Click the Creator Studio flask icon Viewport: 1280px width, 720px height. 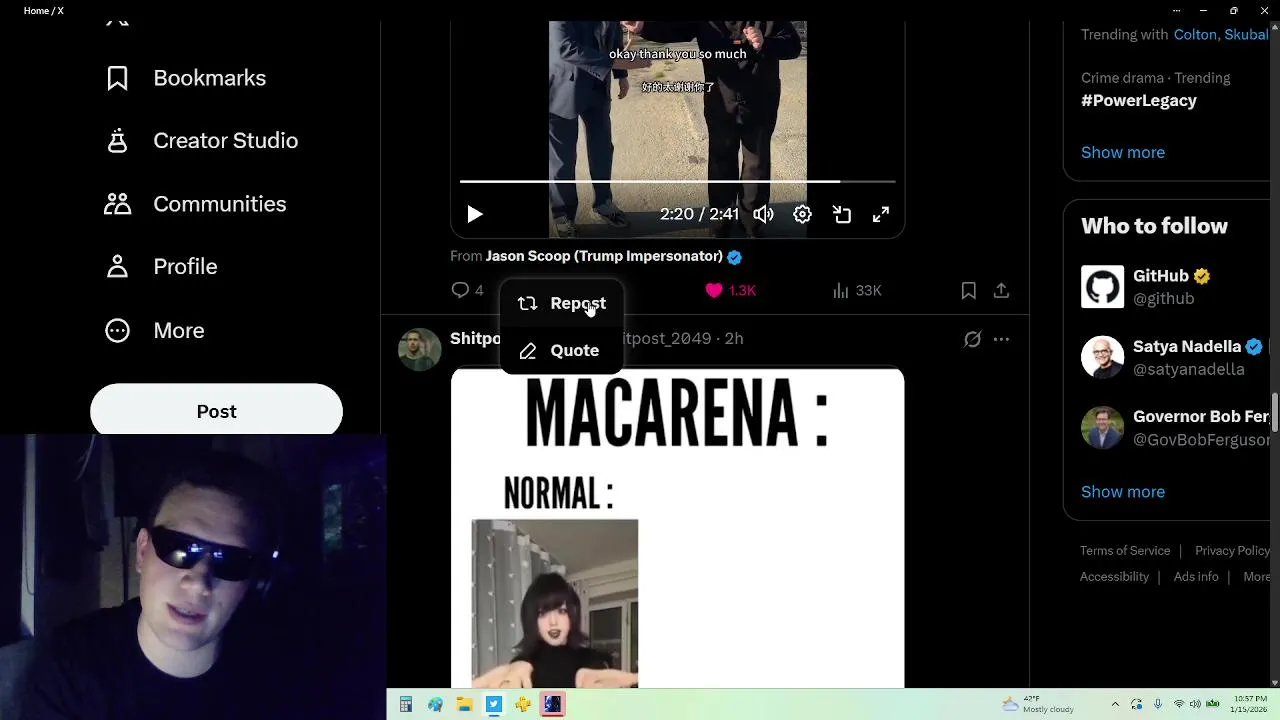[118, 141]
